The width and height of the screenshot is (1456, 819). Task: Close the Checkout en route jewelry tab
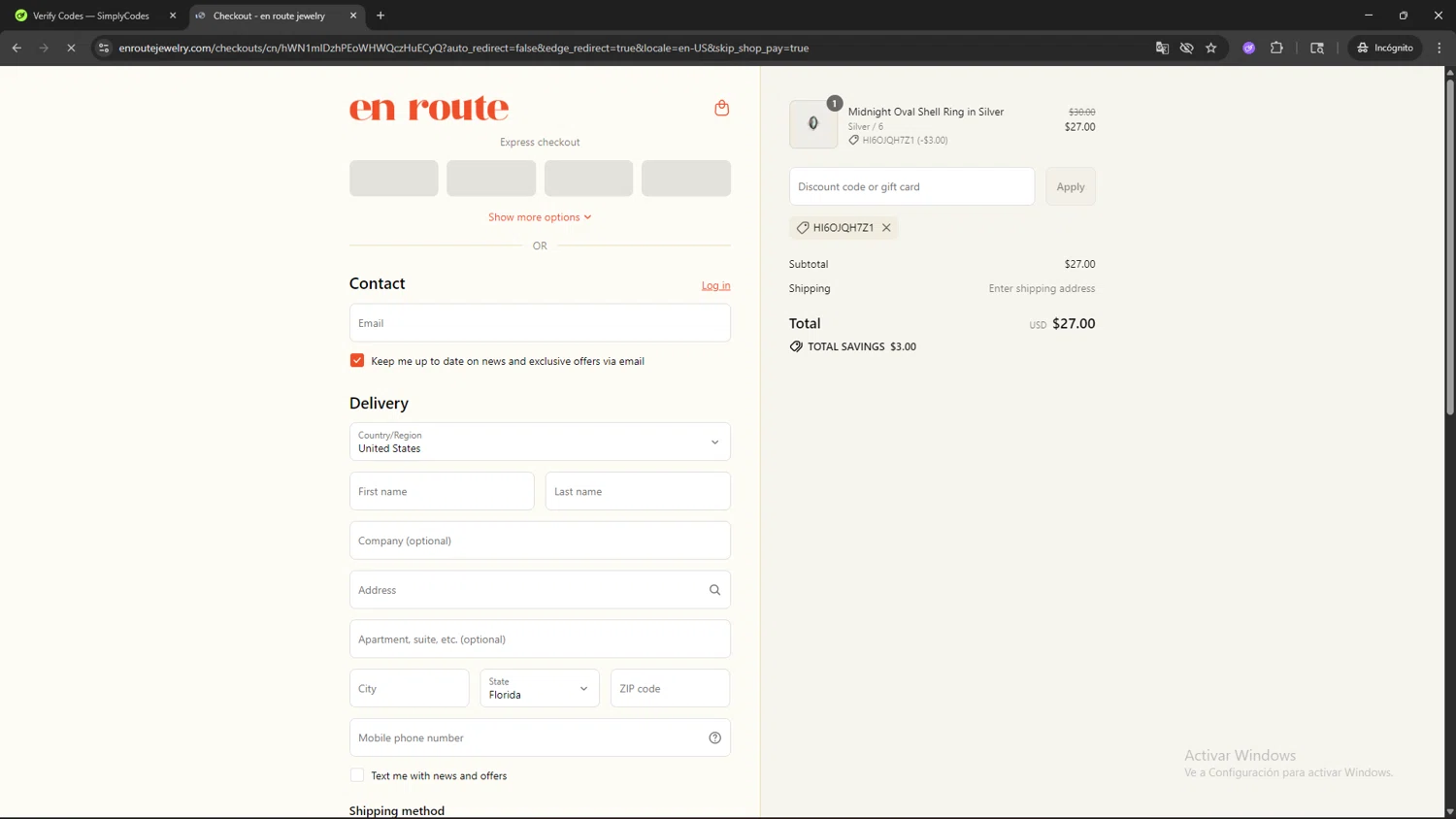(x=353, y=16)
